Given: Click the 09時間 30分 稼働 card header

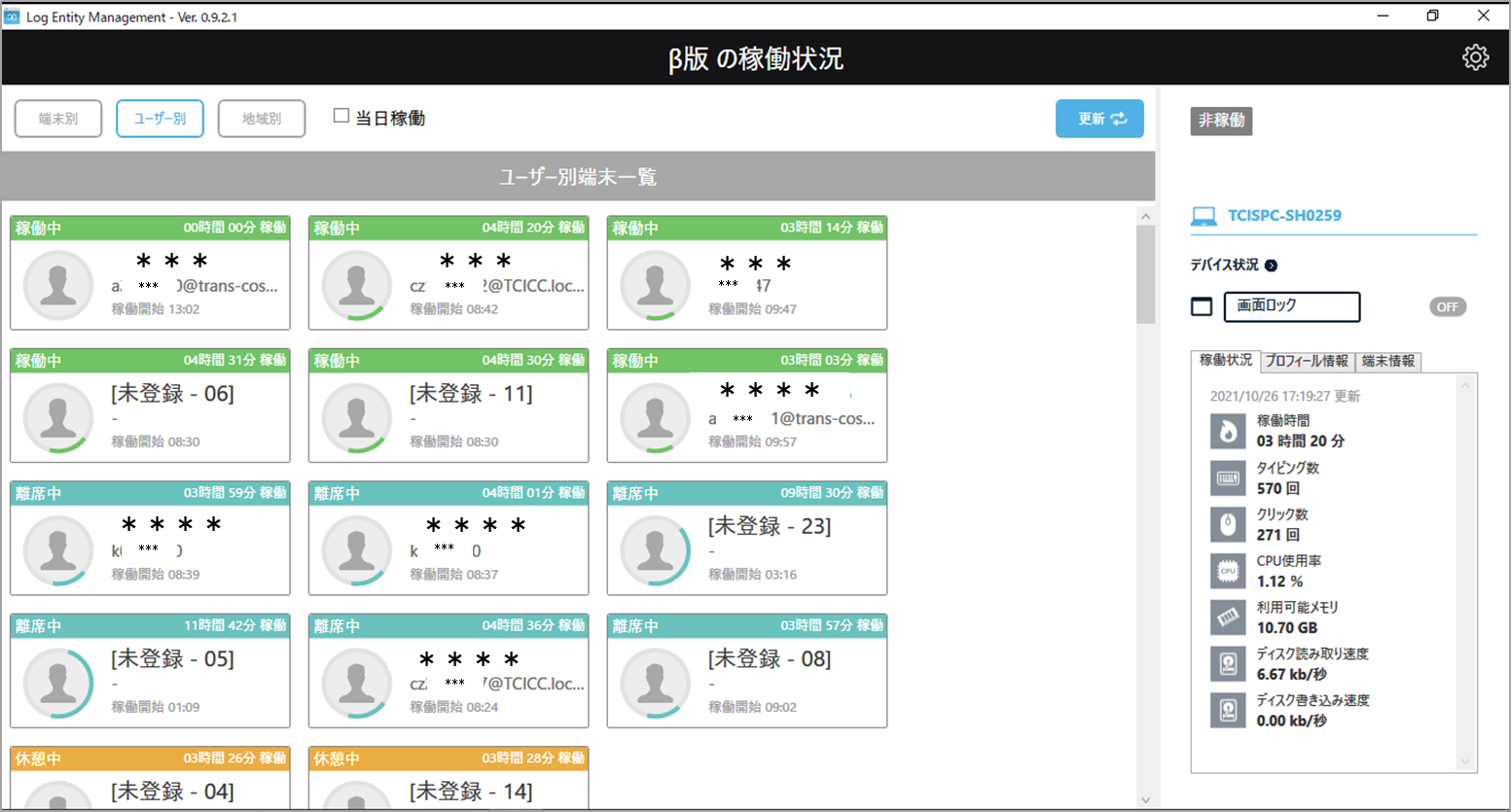Looking at the screenshot, I should pos(747,493).
